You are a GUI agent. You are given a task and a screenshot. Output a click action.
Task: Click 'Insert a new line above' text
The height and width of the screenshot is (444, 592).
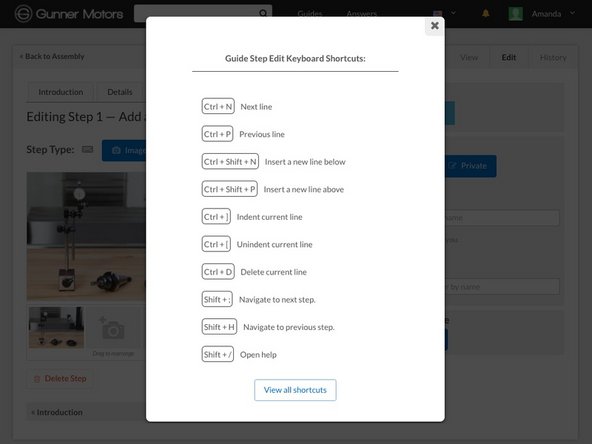click(304, 190)
